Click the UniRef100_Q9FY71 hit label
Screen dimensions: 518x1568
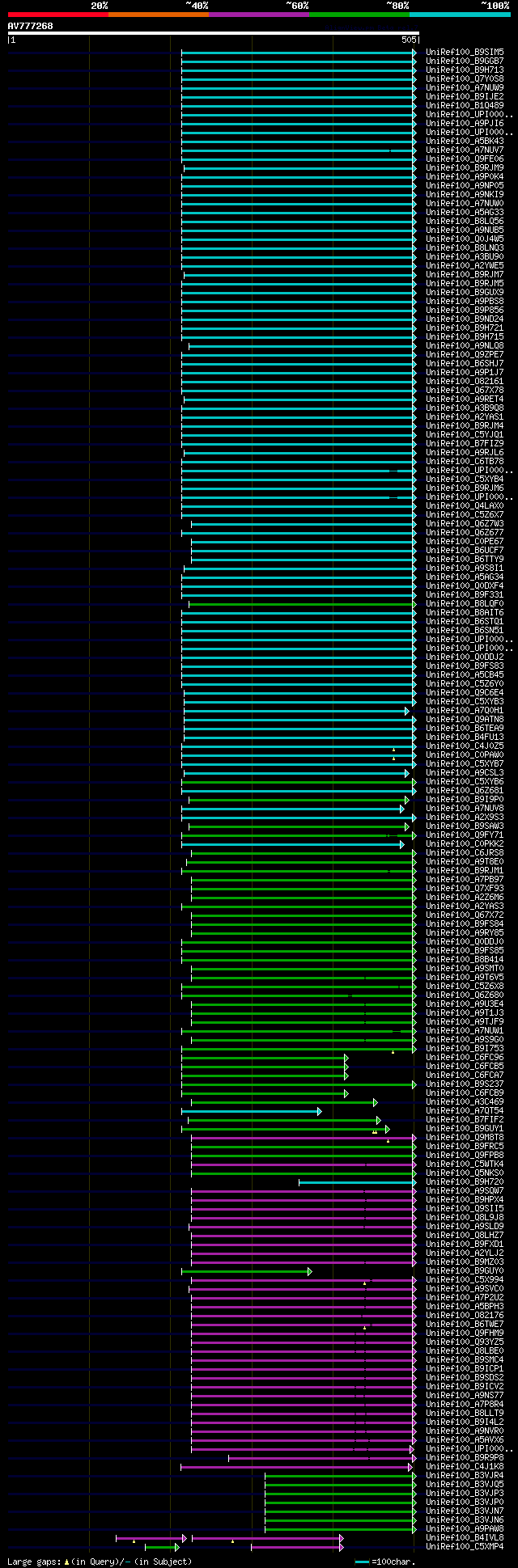465,835
